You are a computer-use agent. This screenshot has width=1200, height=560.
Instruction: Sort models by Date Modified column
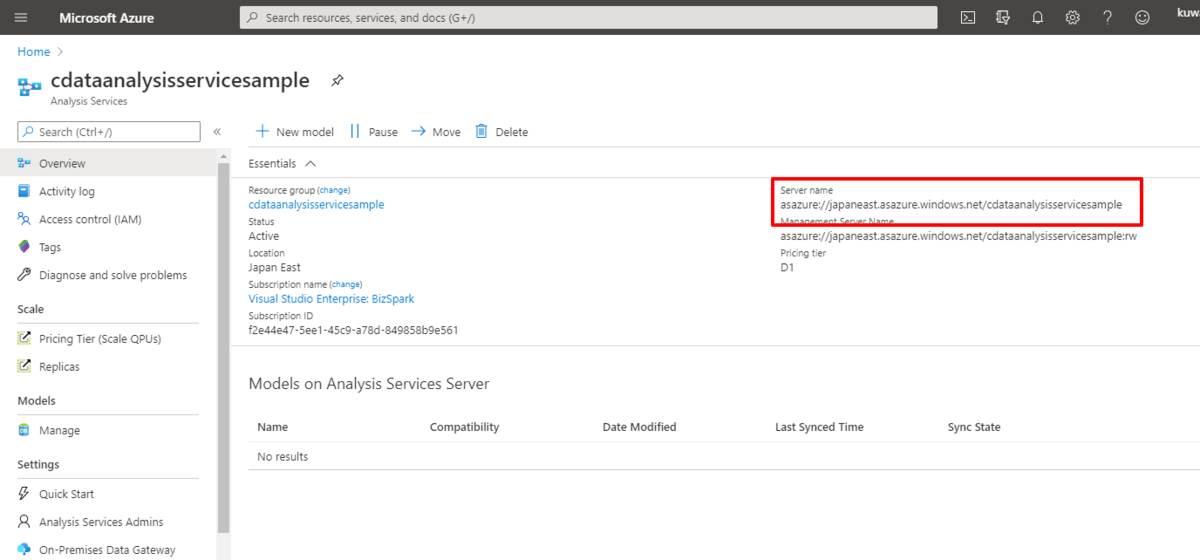click(639, 427)
